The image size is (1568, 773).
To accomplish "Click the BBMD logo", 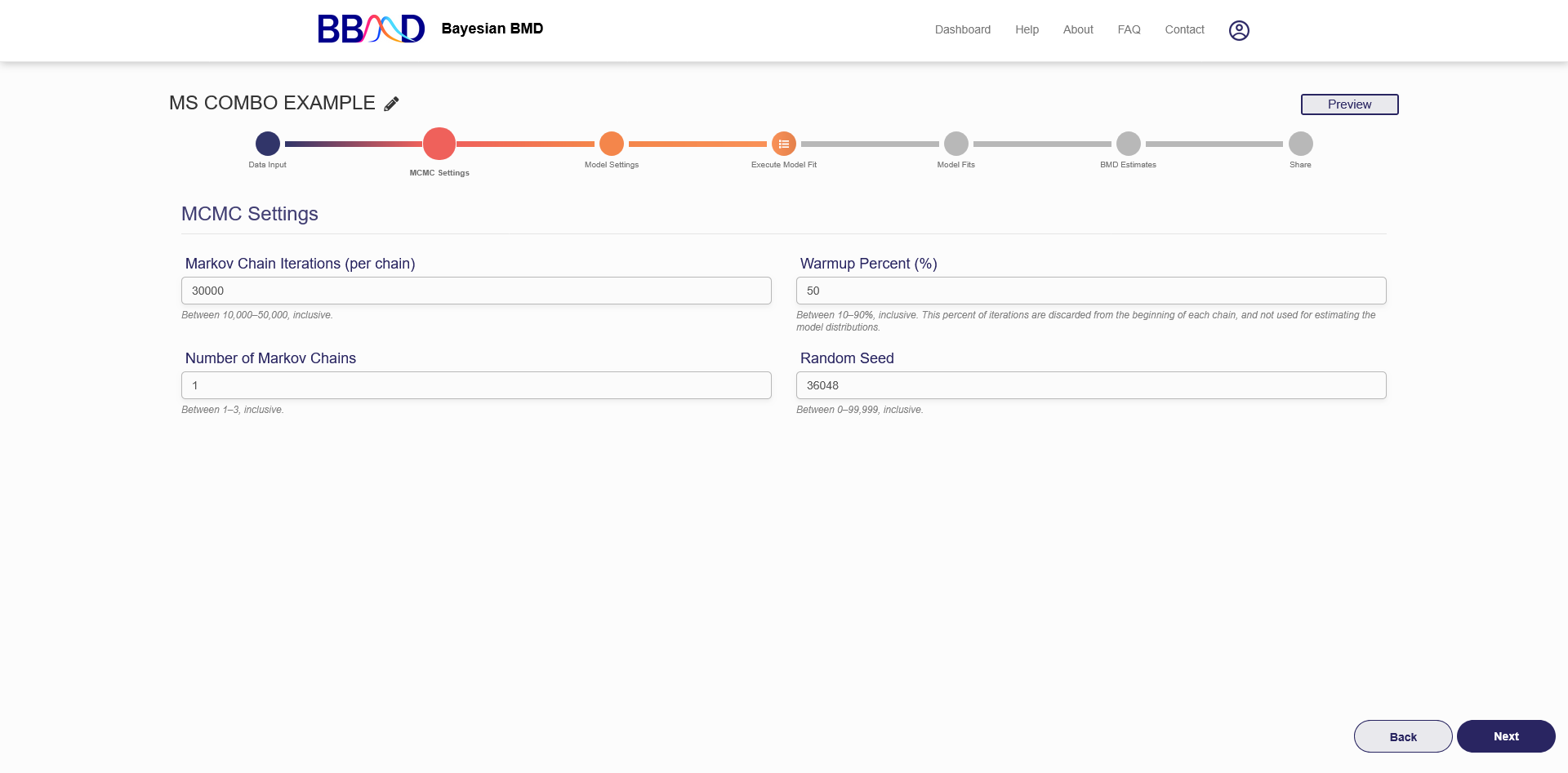I will [x=371, y=29].
